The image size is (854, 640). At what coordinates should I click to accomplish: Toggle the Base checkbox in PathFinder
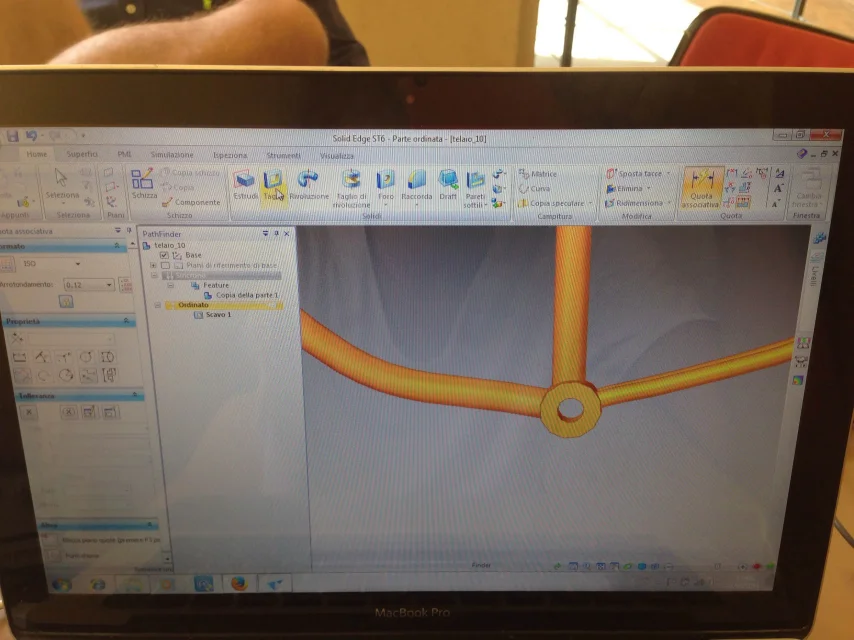pos(165,255)
